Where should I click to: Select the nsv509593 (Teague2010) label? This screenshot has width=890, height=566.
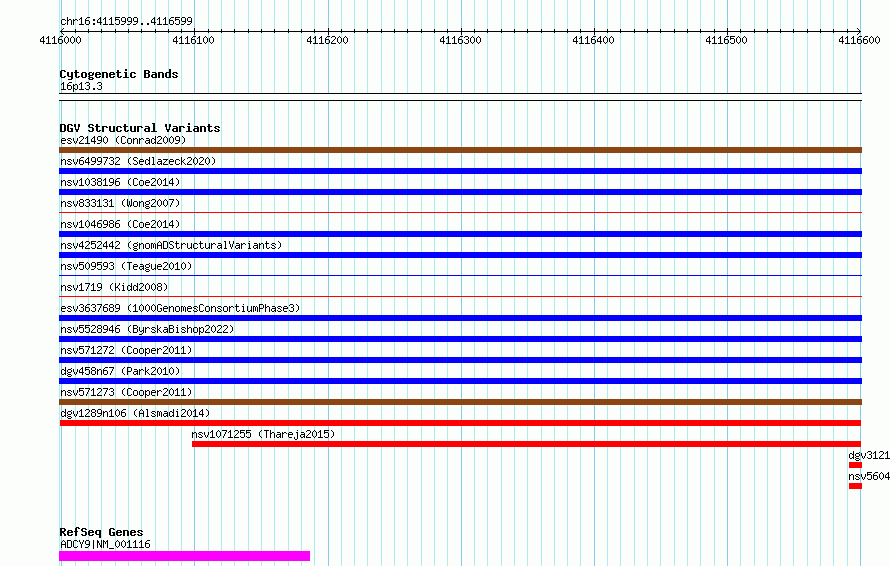pos(126,266)
